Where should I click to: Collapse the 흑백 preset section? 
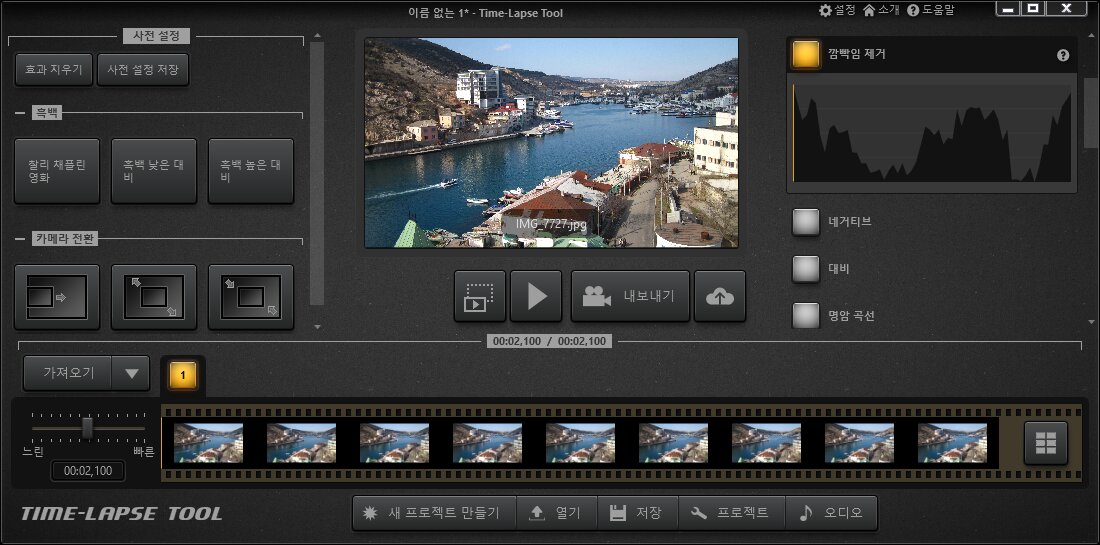coord(19,113)
